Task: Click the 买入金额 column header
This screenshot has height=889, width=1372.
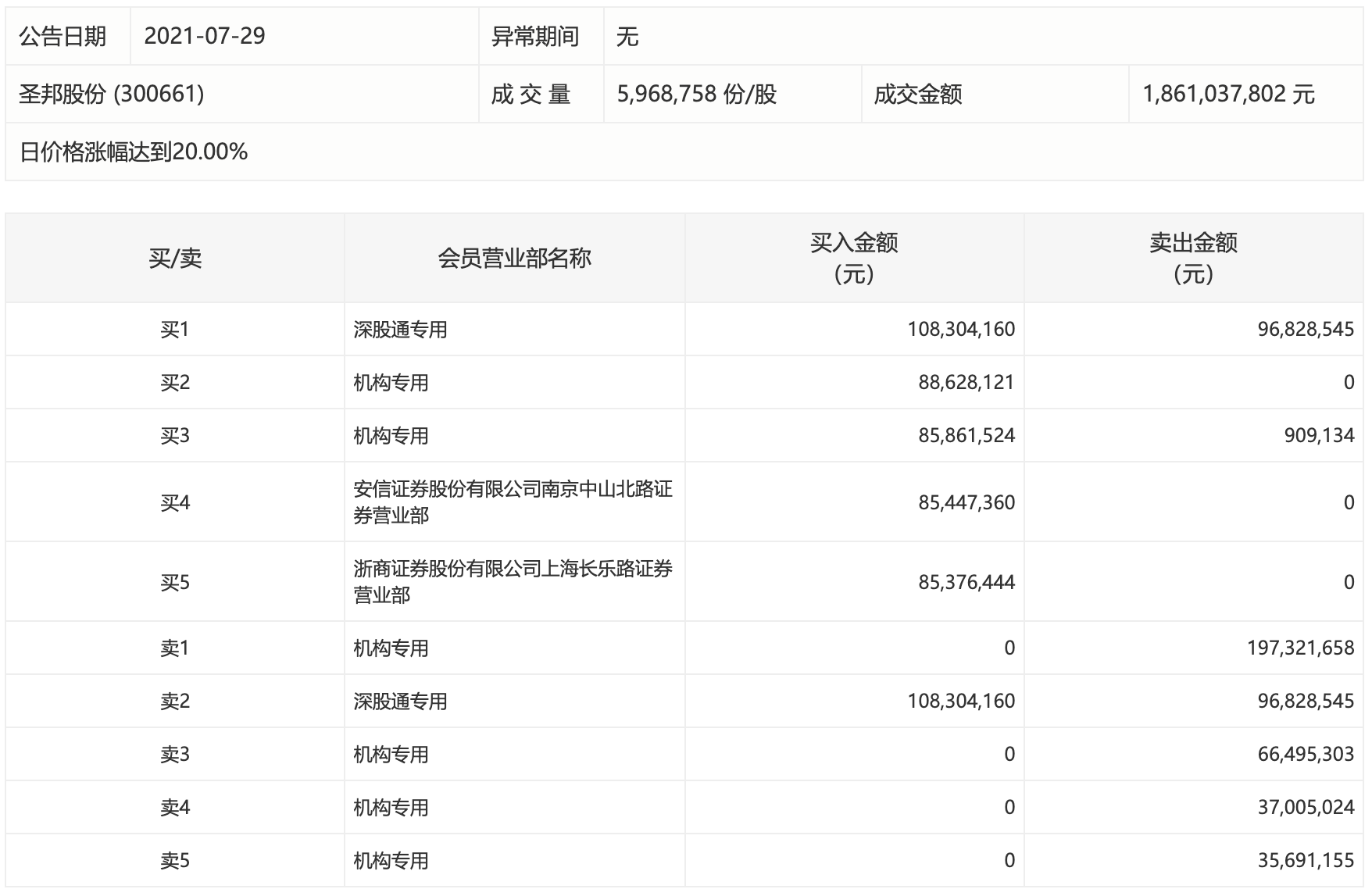Action: (854, 258)
